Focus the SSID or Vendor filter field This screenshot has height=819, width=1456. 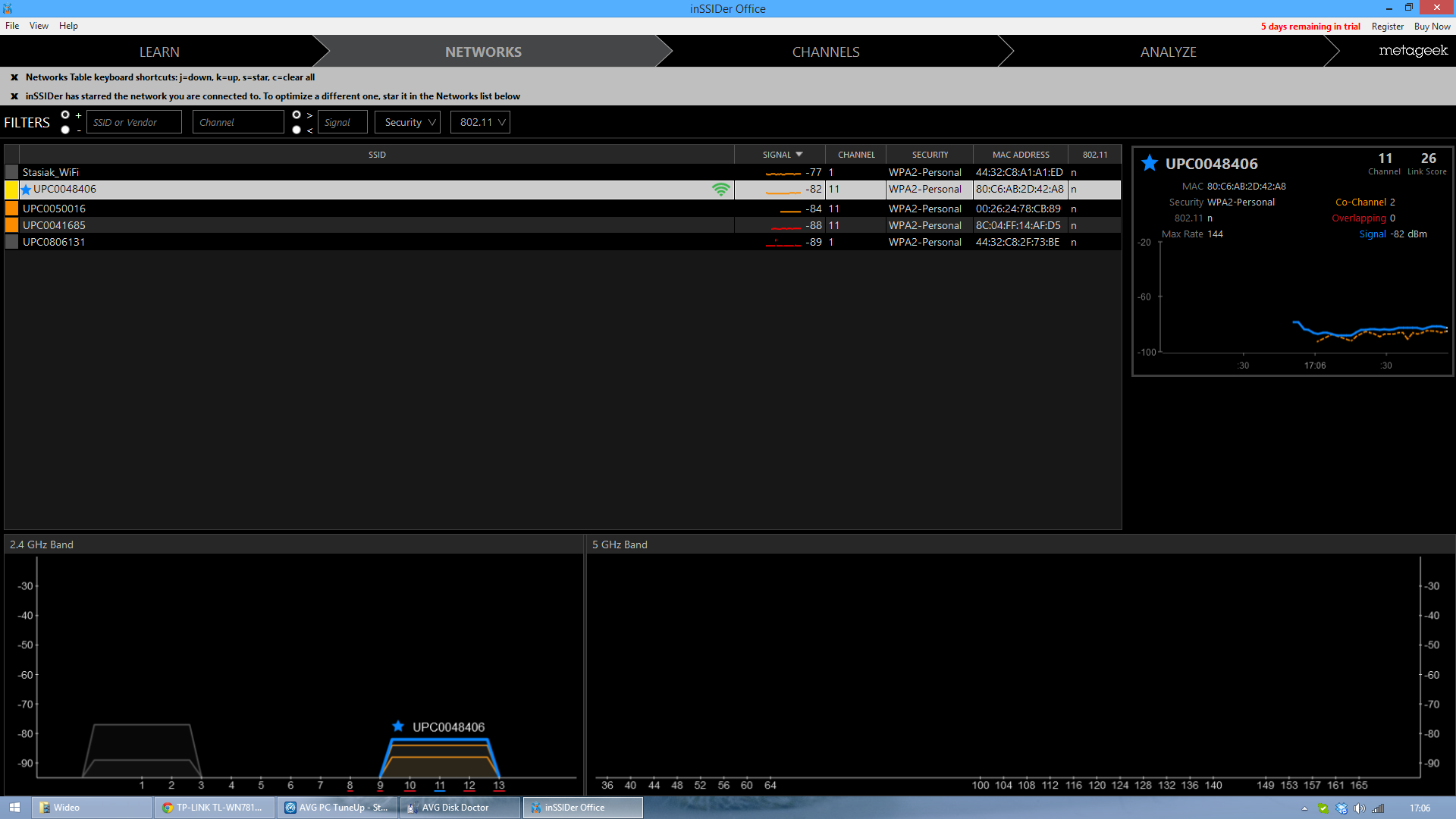pos(134,122)
